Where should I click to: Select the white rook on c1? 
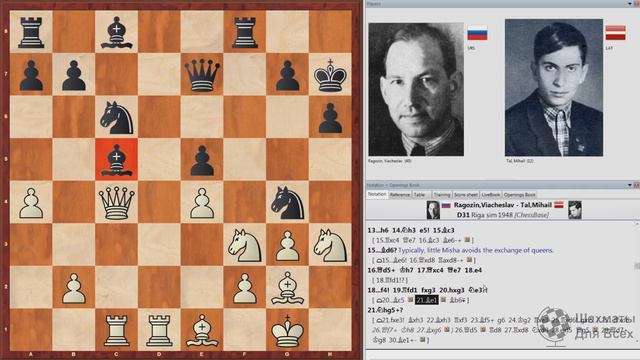pyautogui.click(x=117, y=331)
